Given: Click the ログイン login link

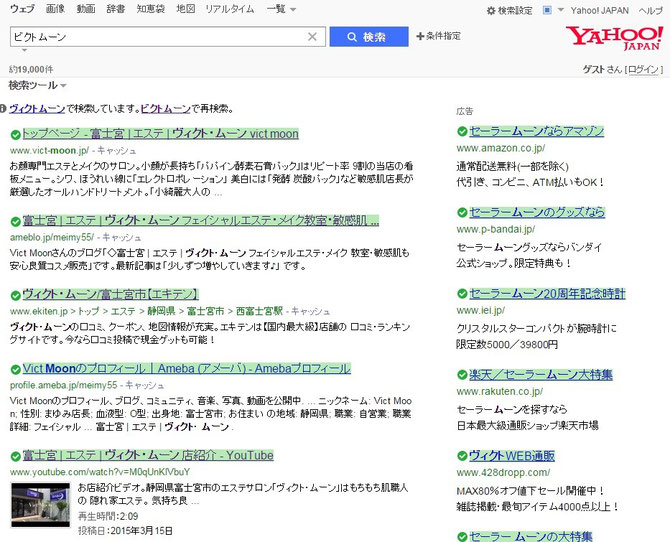Looking at the screenshot, I should click(x=643, y=69).
